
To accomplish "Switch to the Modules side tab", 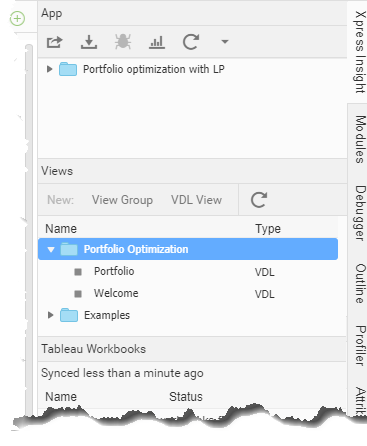I will pyautogui.click(x=359, y=139).
